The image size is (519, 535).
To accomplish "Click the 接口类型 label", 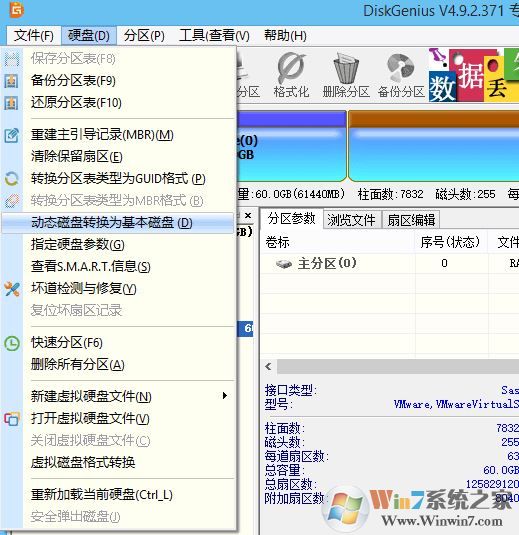I will pos(291,390).
